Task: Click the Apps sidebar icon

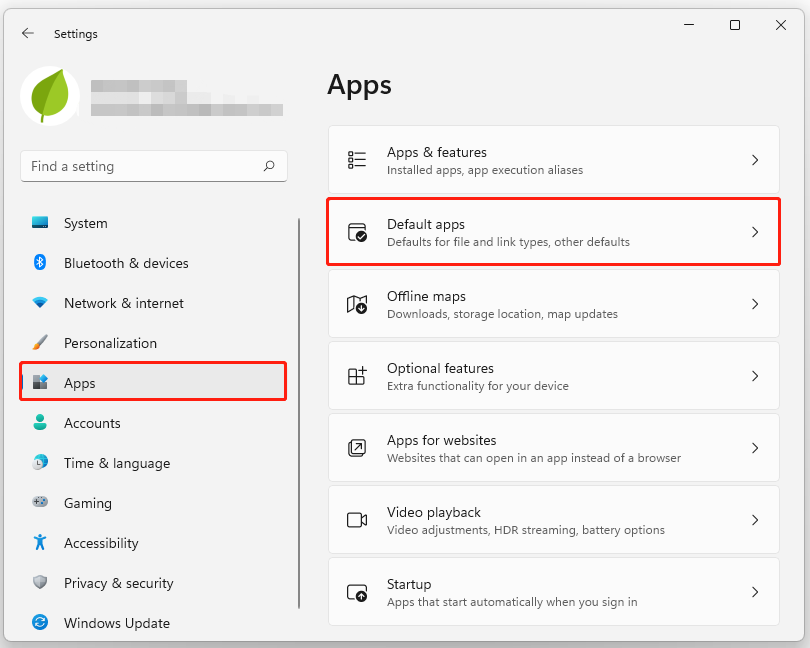Action: click(40, 382)
